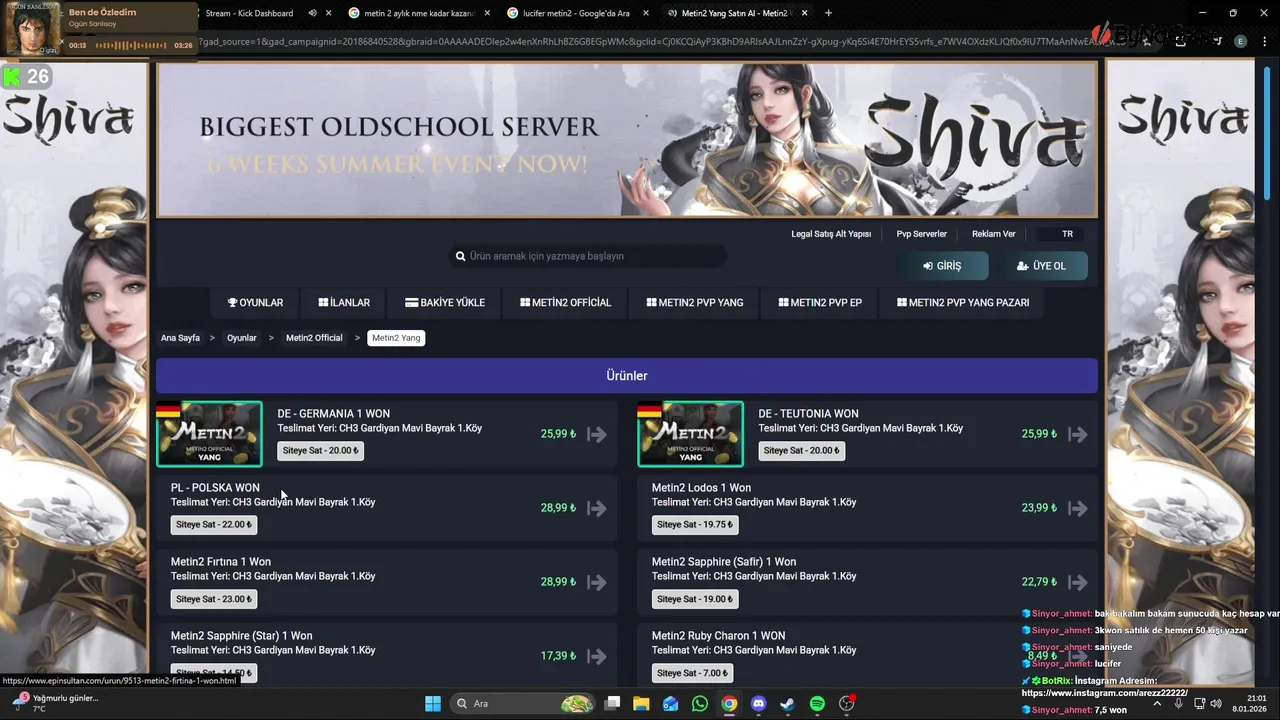Click Siteye Sat button for DE - GERMANIA
This screenshot has height=720, width=1280.
[x=320, y=450]
